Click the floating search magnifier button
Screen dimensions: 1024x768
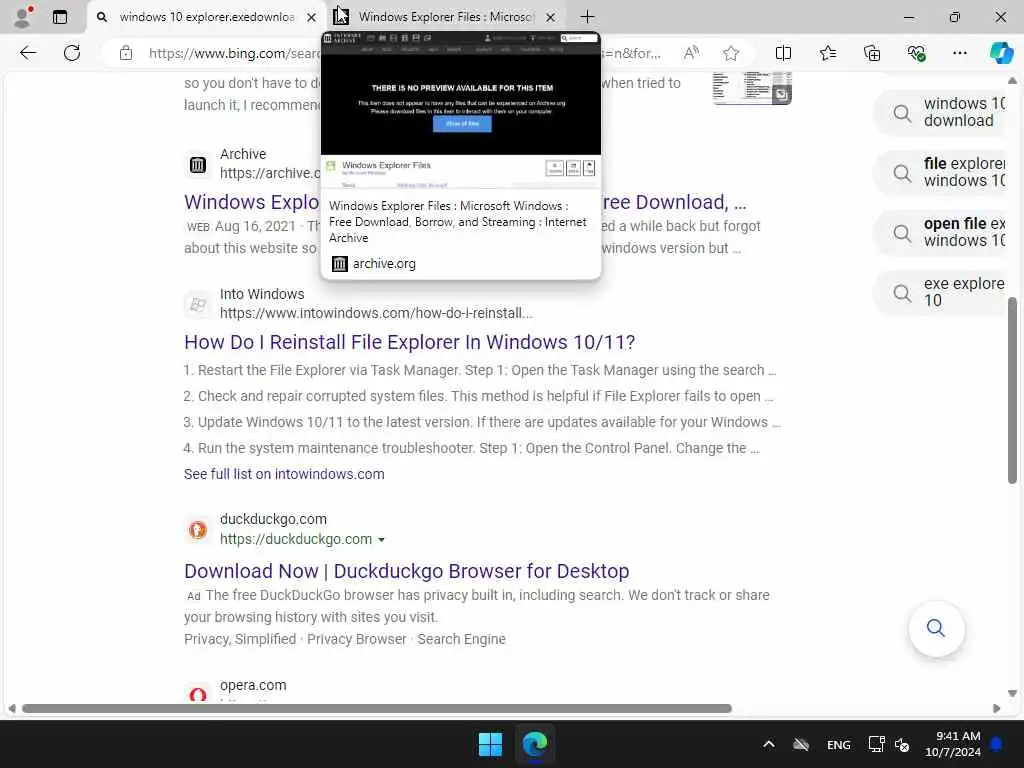coord(936,628)
